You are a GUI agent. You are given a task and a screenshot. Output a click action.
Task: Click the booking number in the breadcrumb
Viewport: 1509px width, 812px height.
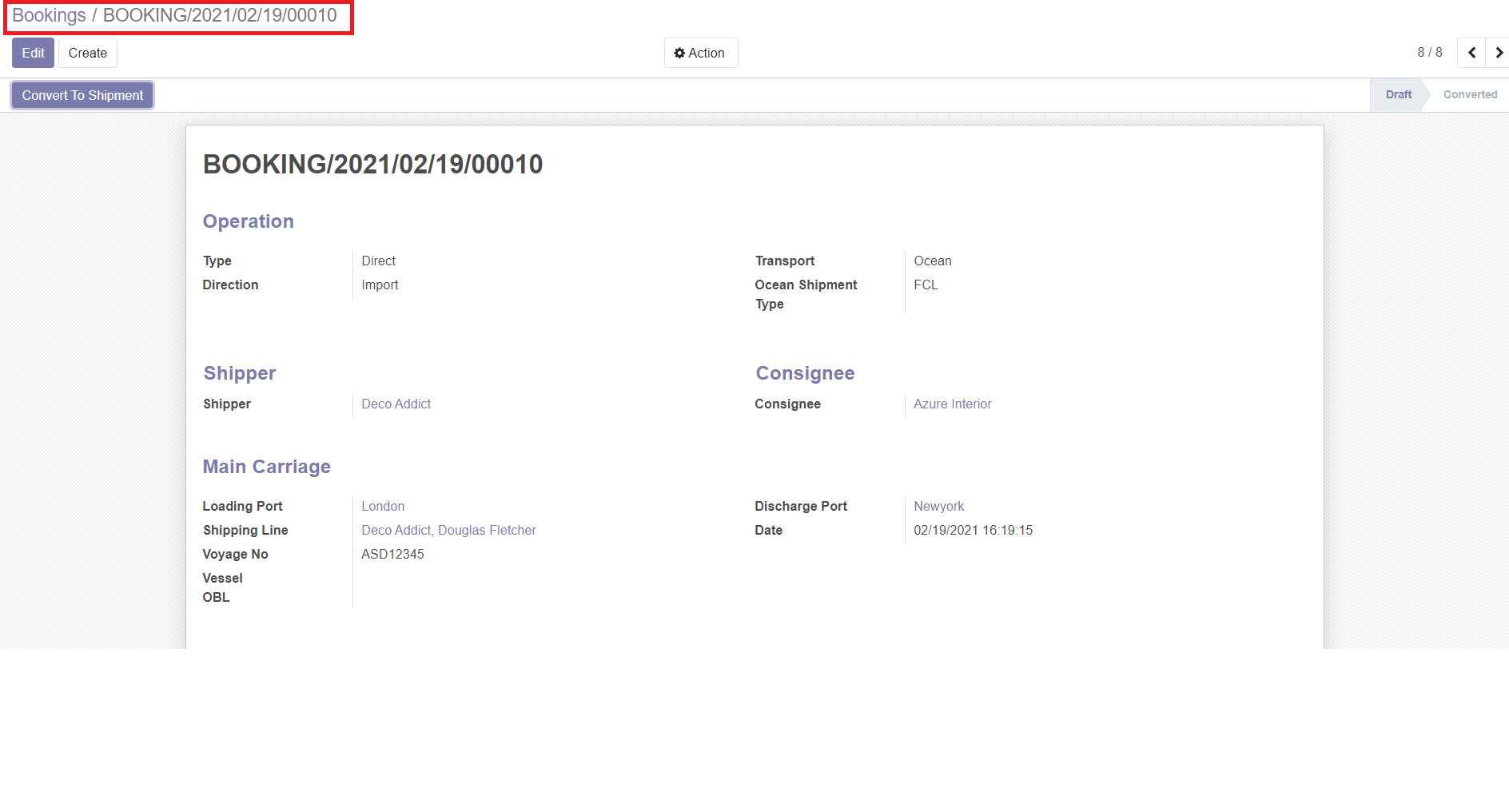tap(220, 15)
